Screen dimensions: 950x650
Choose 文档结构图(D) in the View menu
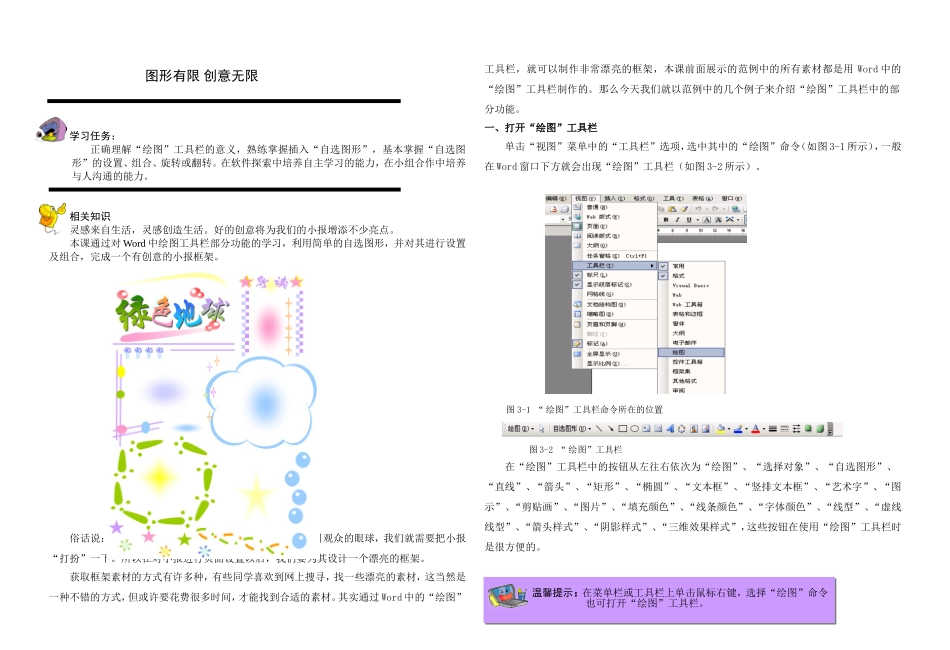coord(614,304)
